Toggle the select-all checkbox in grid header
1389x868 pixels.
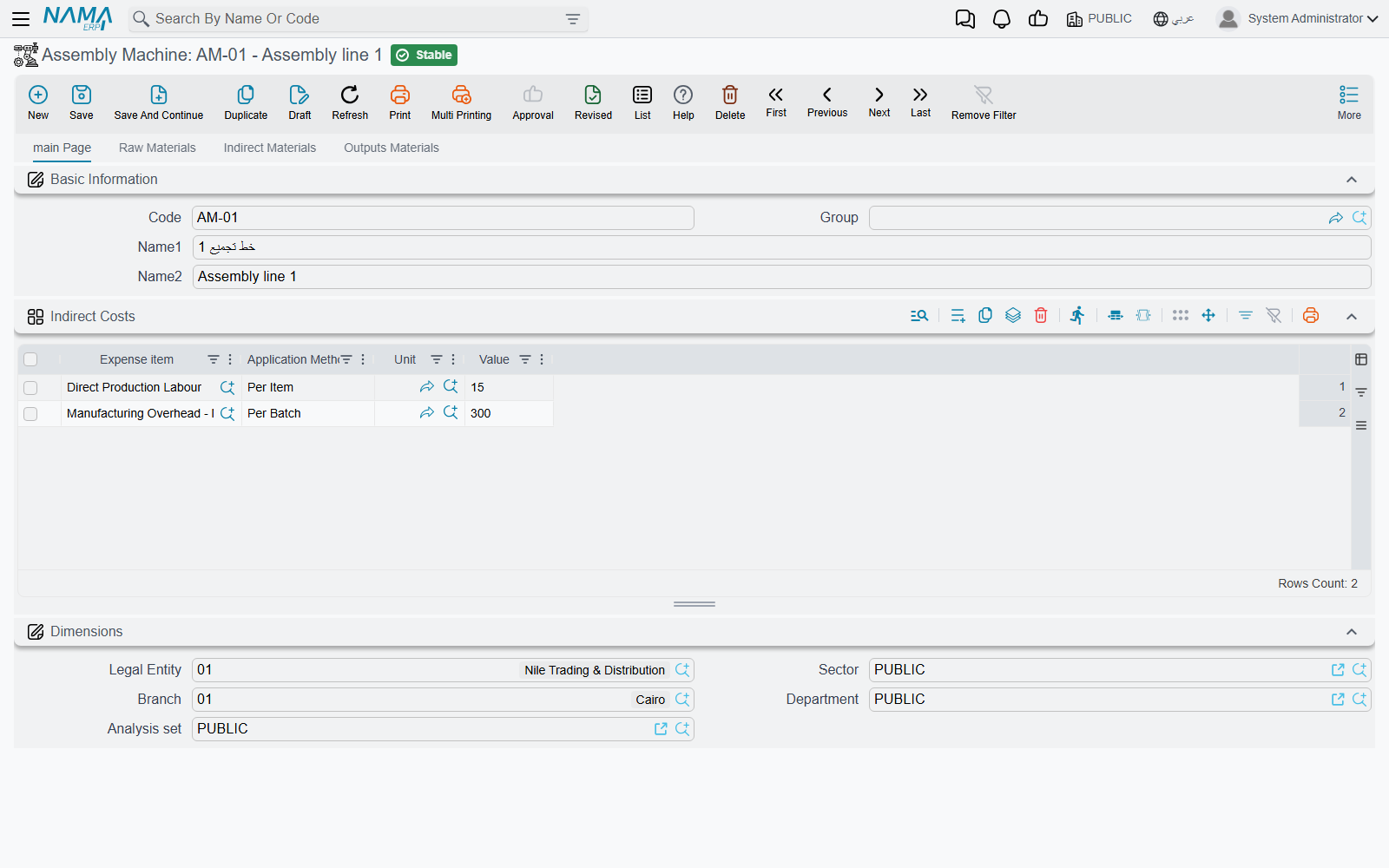coord(30,359)
